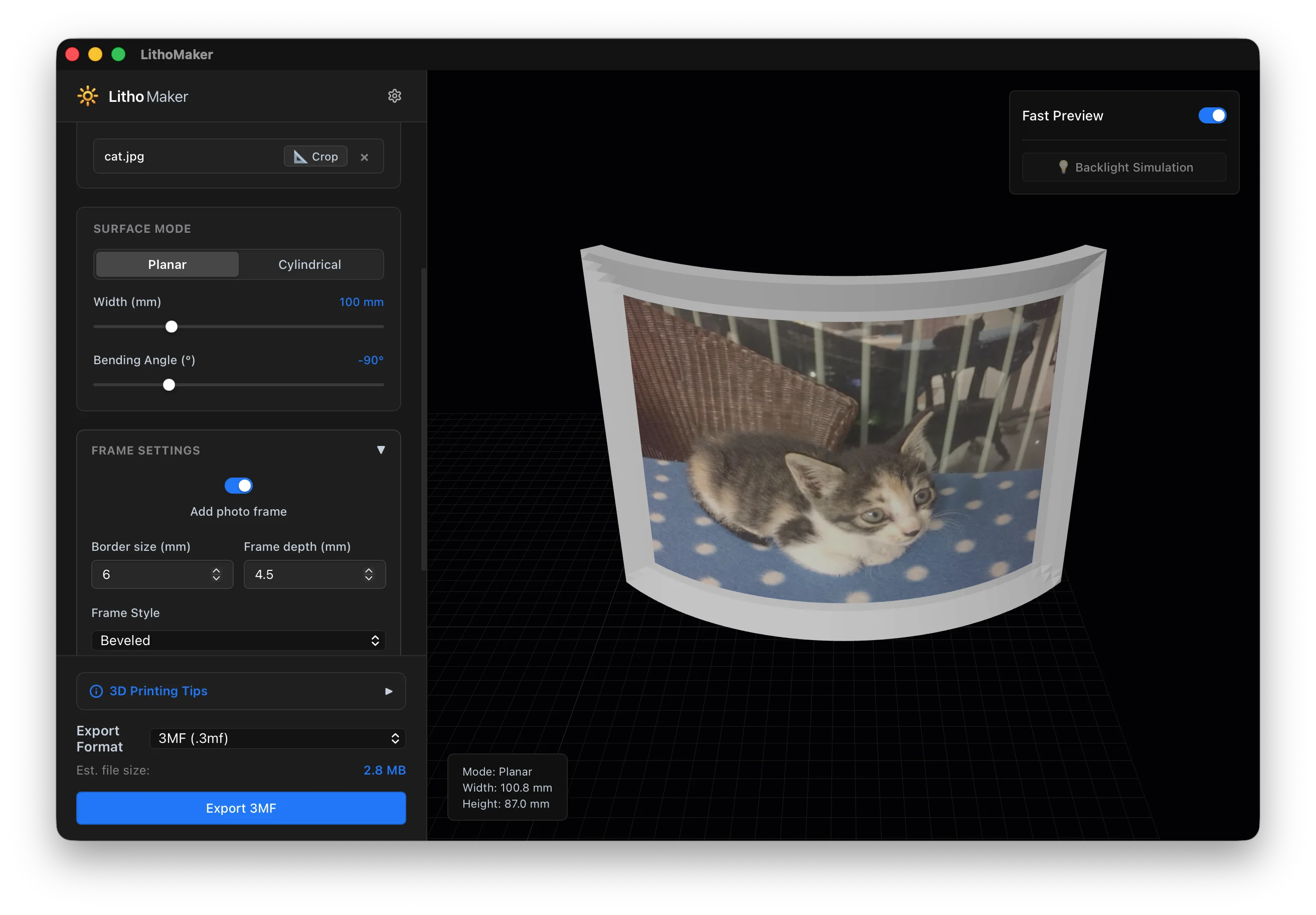Click the Fast Preview label
The image size is (1316, 915).
tap(1063, 116)
